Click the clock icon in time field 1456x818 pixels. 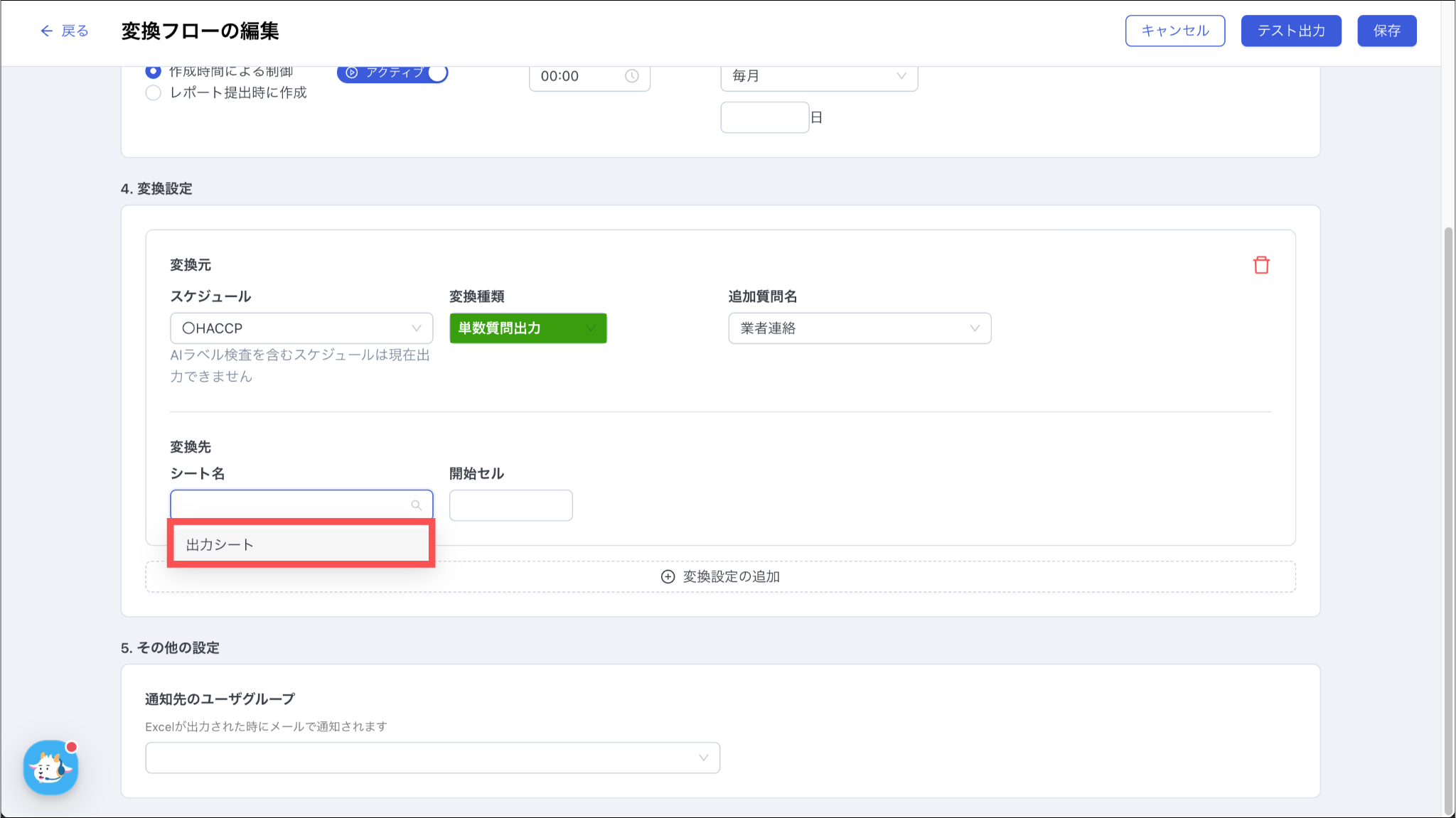tap(631, 76)
